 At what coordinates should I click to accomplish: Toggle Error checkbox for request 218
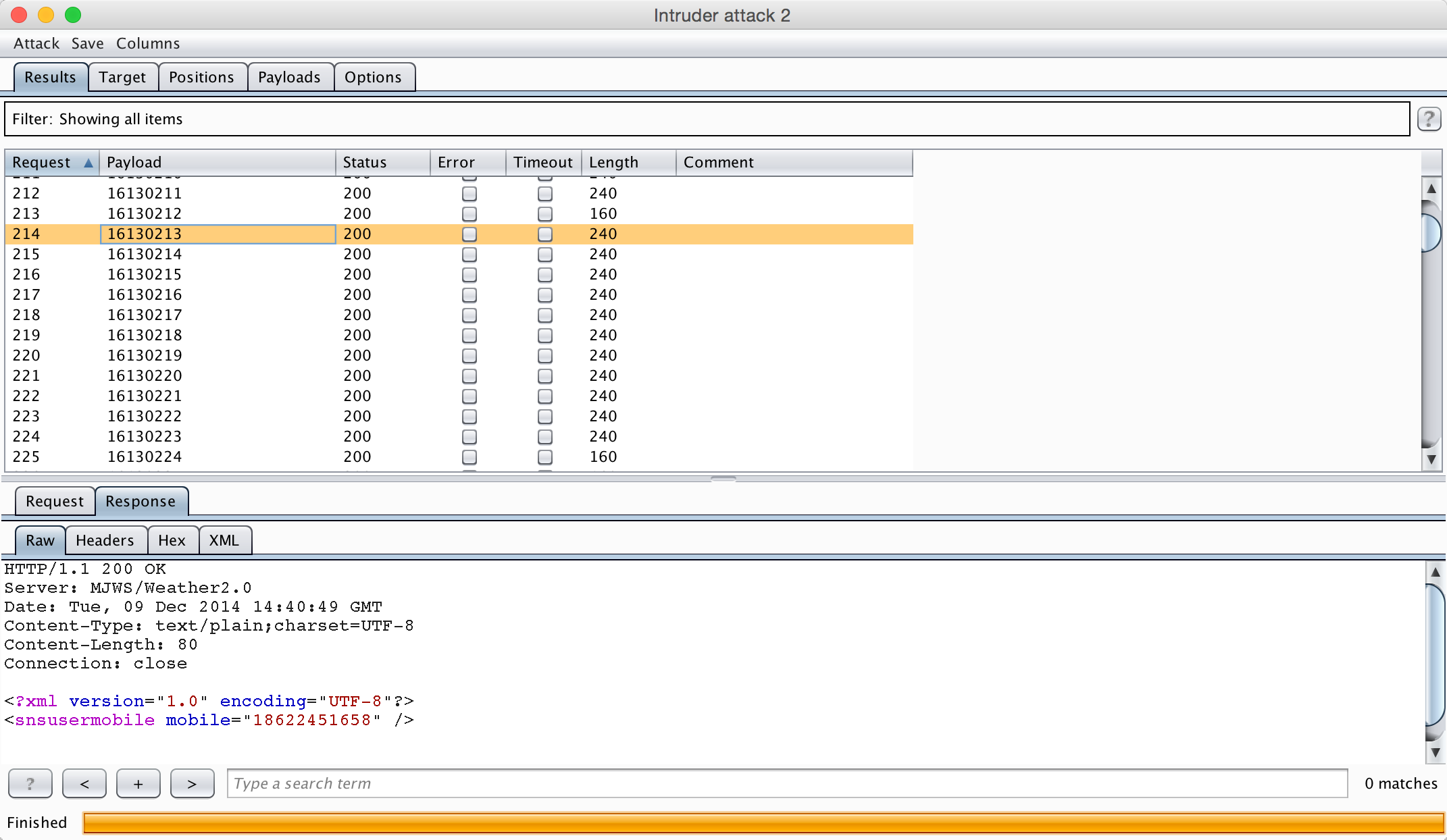tap(469, 315)
